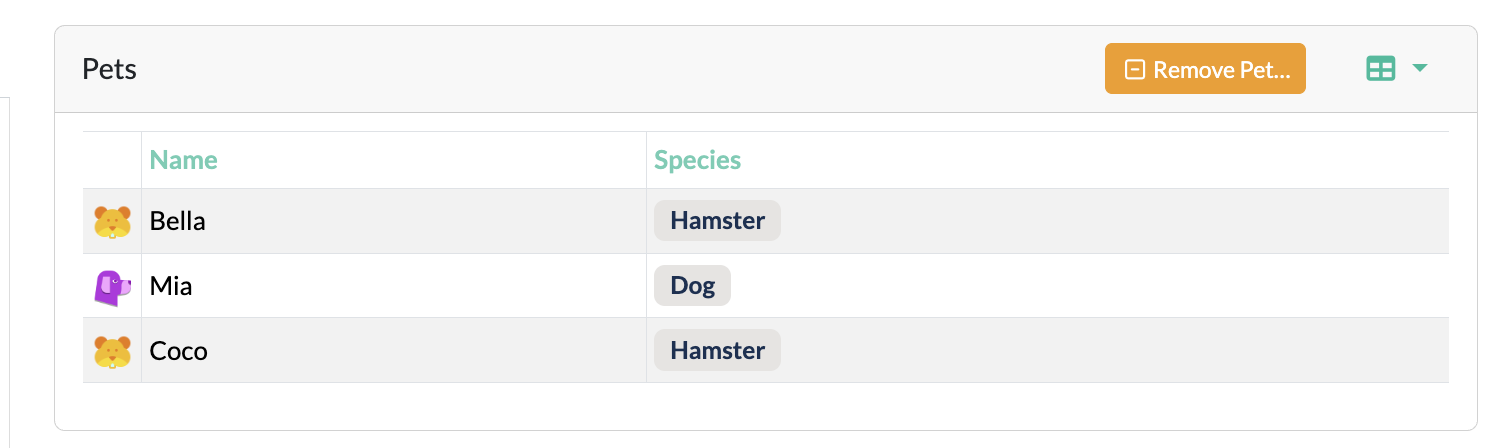Click the empty header cell above icons

pos(112,160)
